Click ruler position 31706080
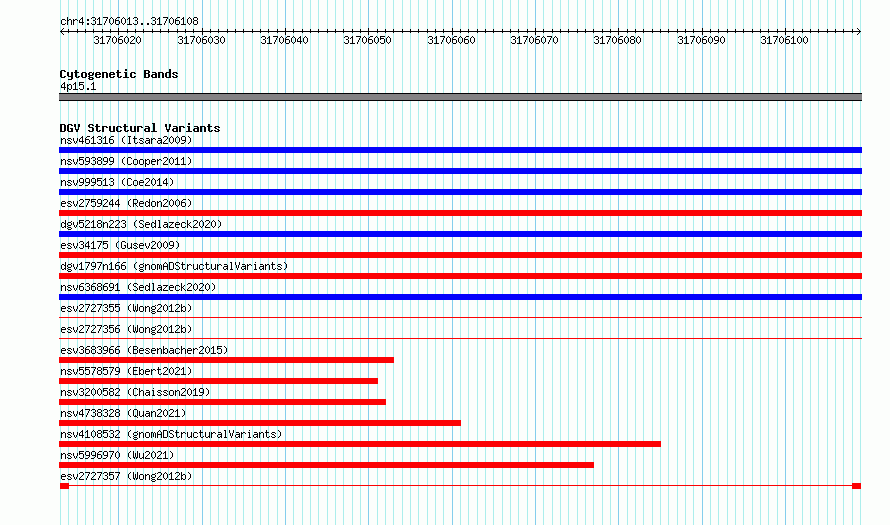Viewport: 890px width, 525px height. [x=618, y=40]
